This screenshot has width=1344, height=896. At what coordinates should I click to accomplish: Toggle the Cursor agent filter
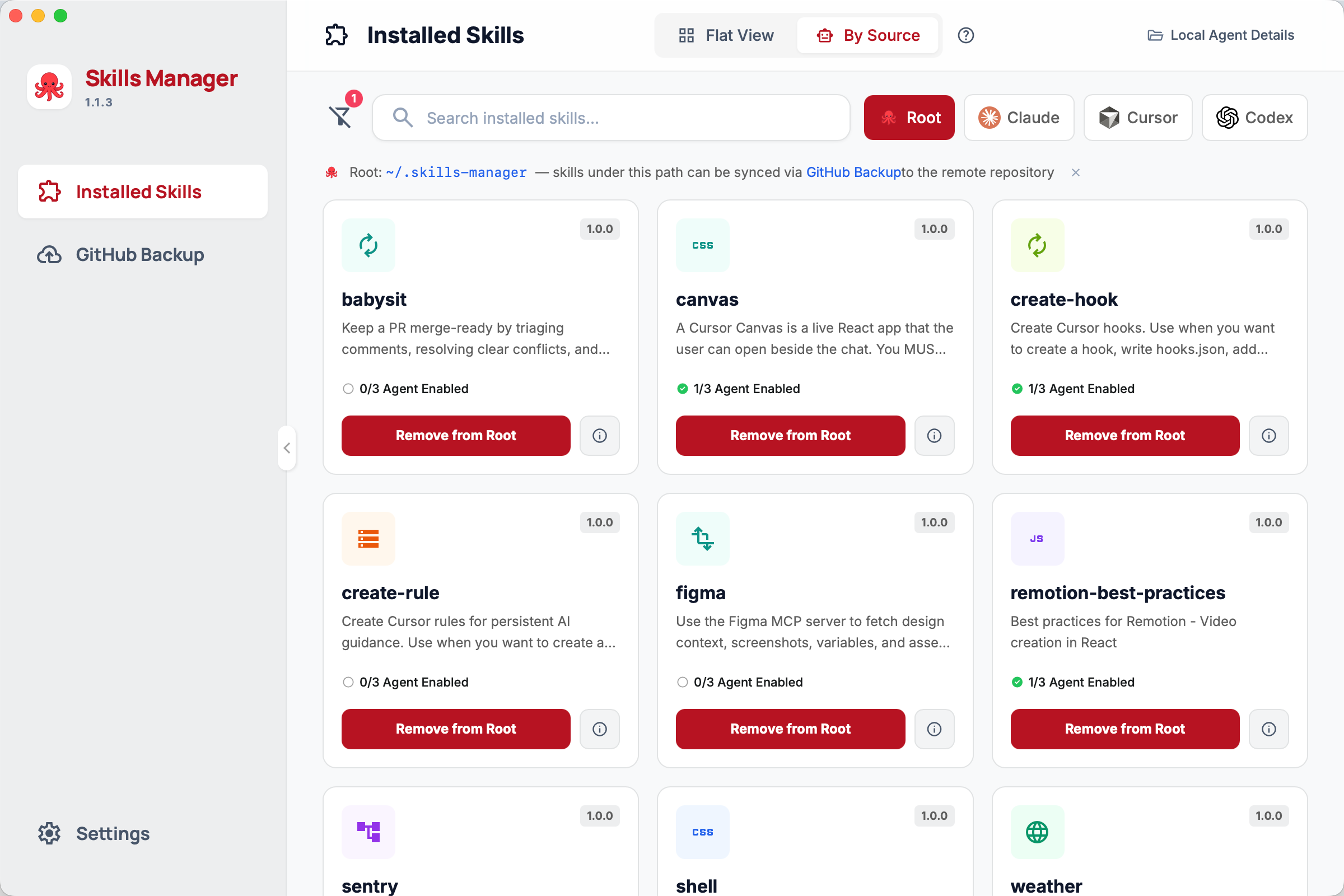[x=1137, y=118]
